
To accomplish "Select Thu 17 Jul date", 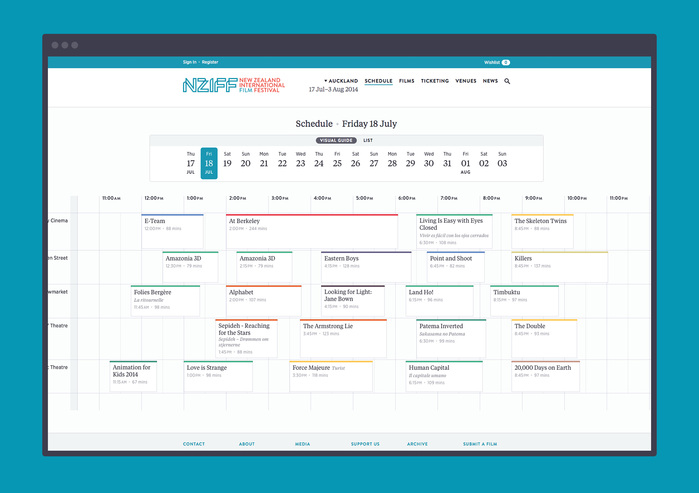I will 190,163.
